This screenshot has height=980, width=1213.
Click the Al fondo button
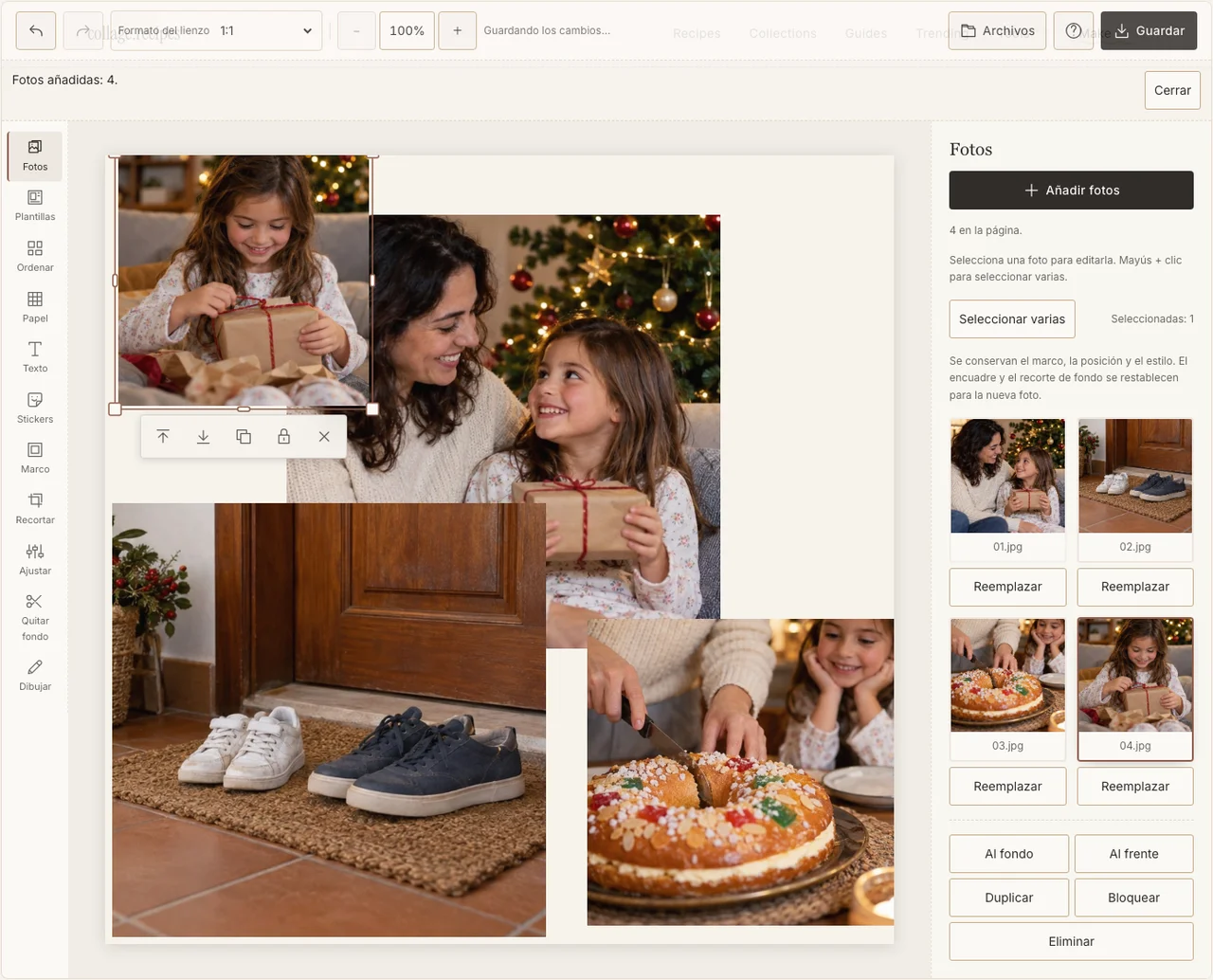coord(1009,854)
